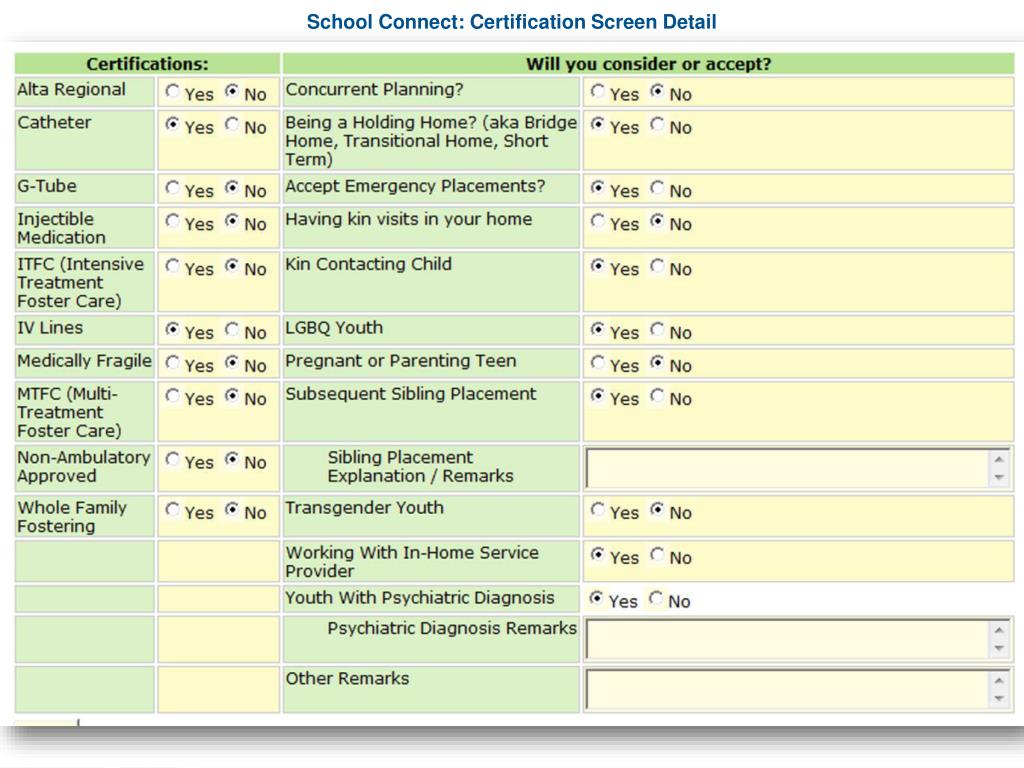This screenshot has height=768, width=1024.
Task: Mark LGBQ Youth as No
Action: (657, 329)
